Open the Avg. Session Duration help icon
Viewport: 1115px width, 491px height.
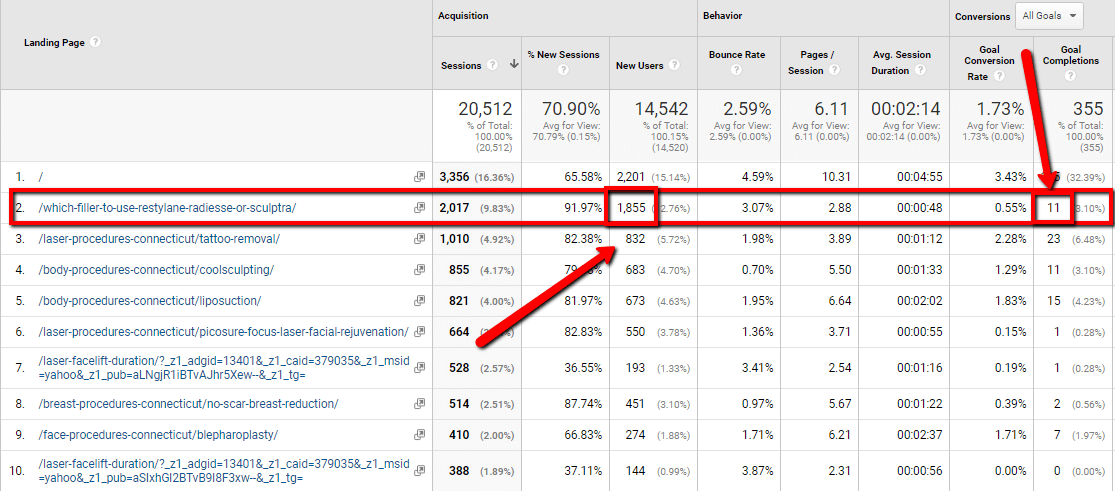pos(920,70)
